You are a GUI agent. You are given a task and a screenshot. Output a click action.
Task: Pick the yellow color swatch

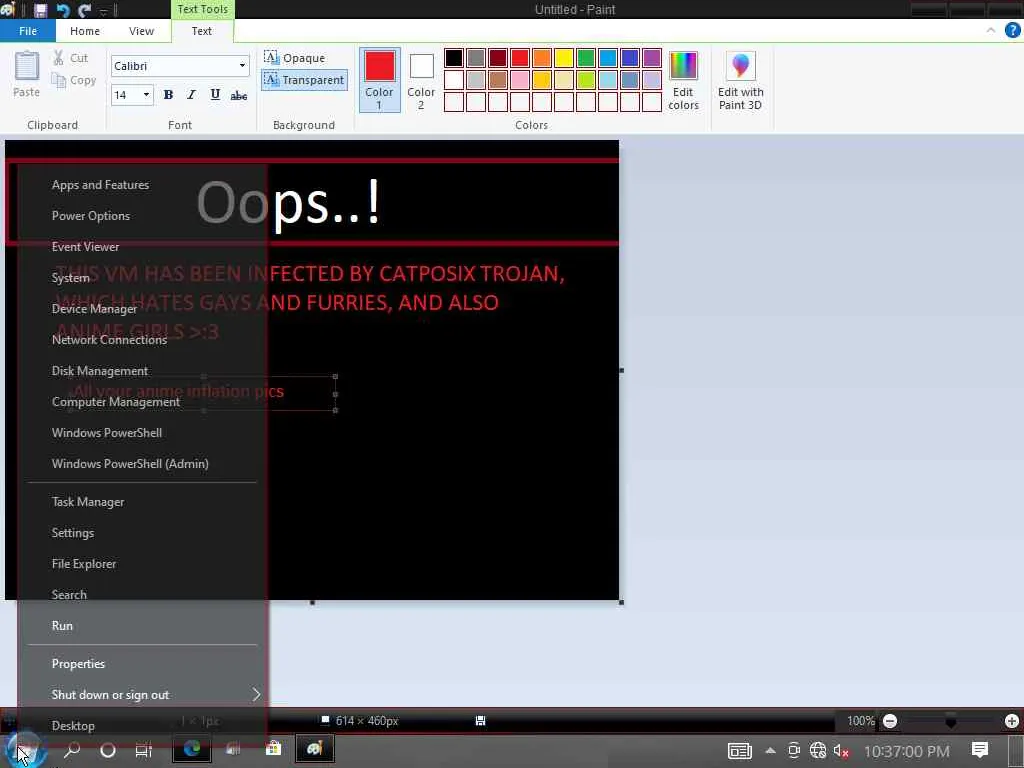pyautogui.click(x=564, y=58)
